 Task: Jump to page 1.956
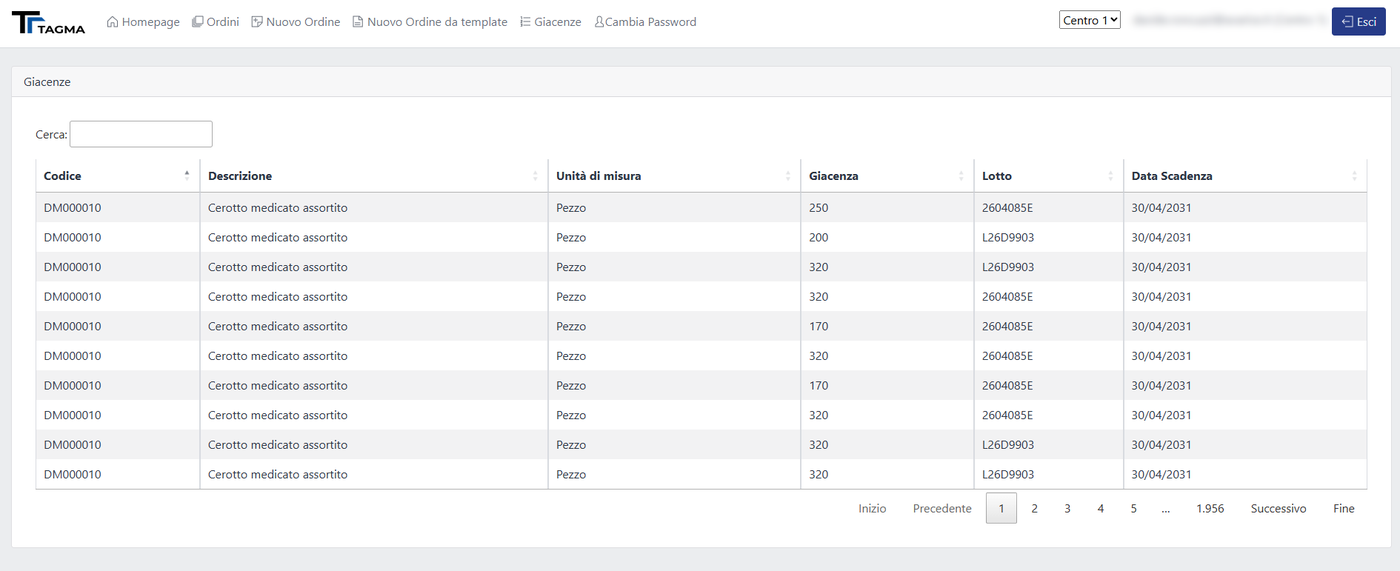tap(1210, 509)
